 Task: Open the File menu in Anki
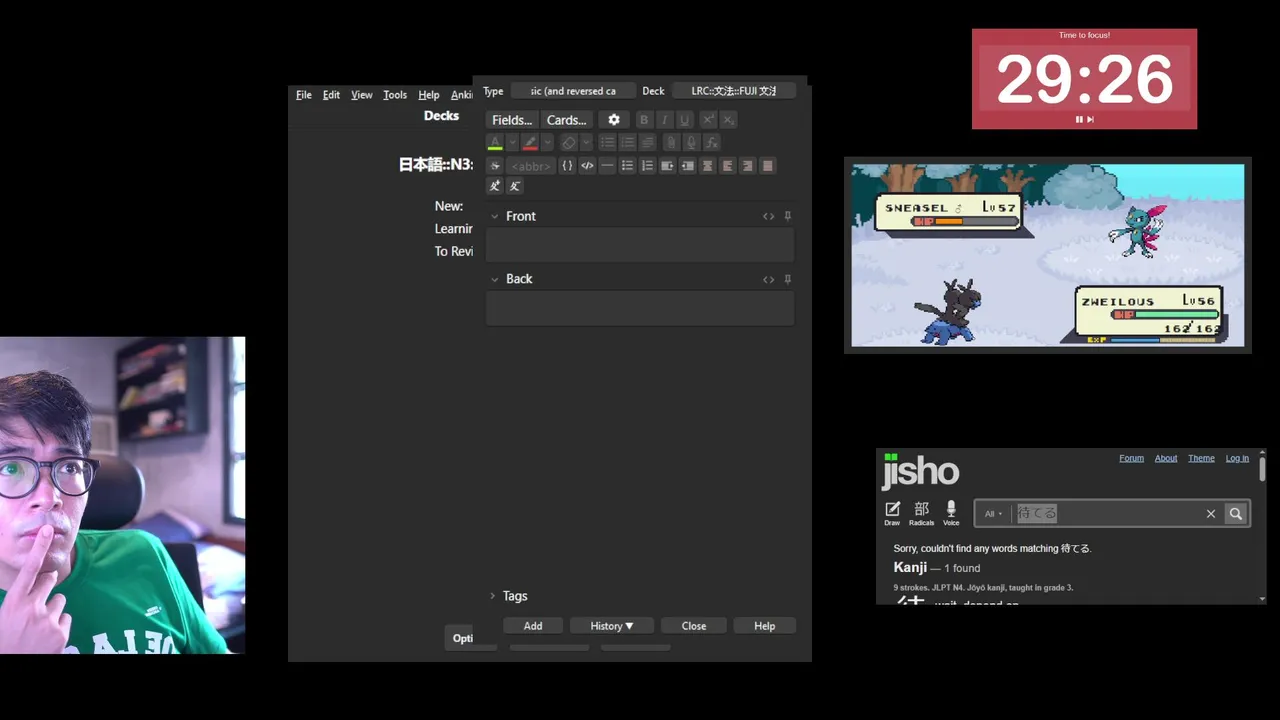coord(304,95)
